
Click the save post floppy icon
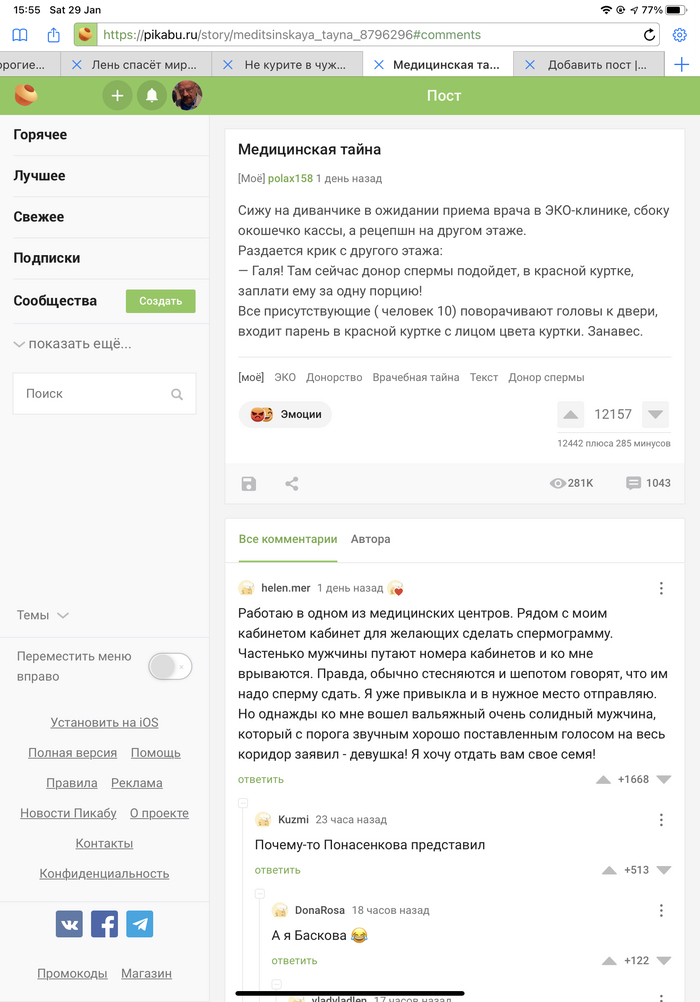point(249,484)
